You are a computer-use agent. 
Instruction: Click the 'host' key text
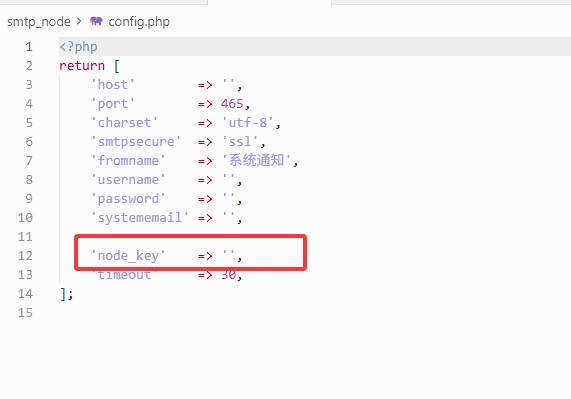[113, 85]
